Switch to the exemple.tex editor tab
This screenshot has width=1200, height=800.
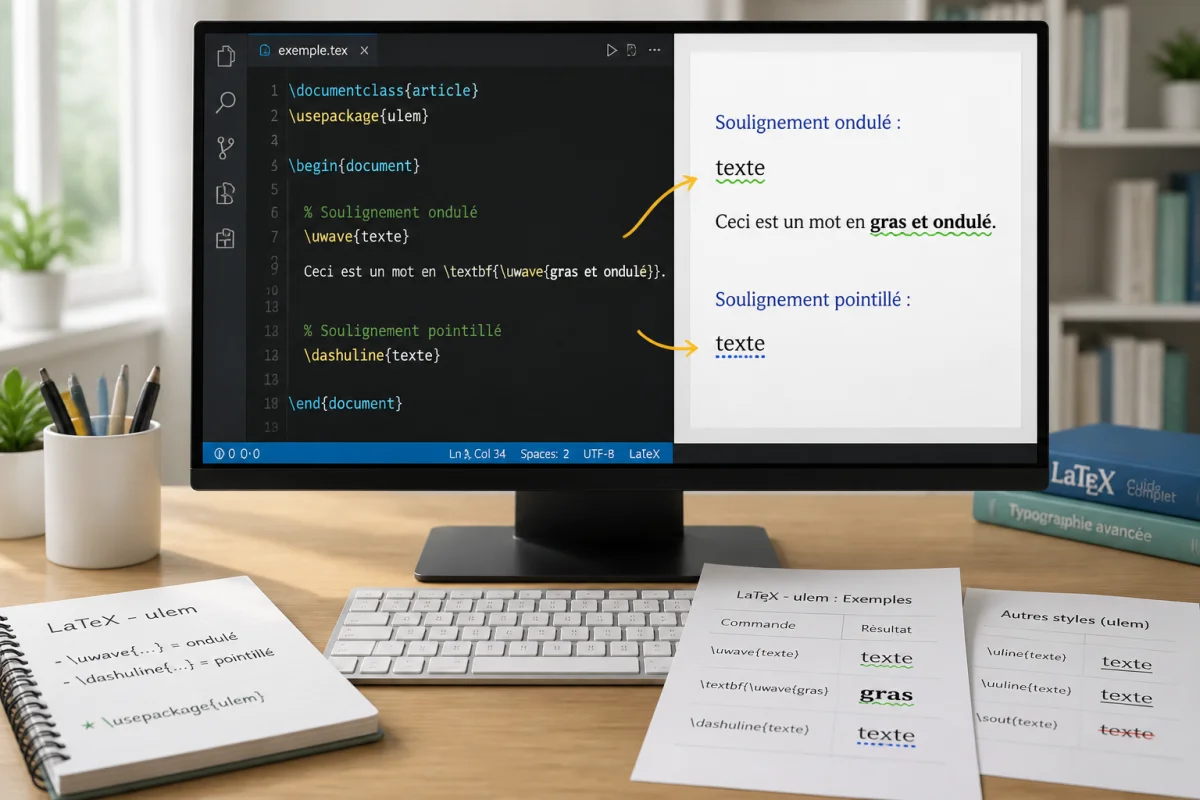point(313,50)
